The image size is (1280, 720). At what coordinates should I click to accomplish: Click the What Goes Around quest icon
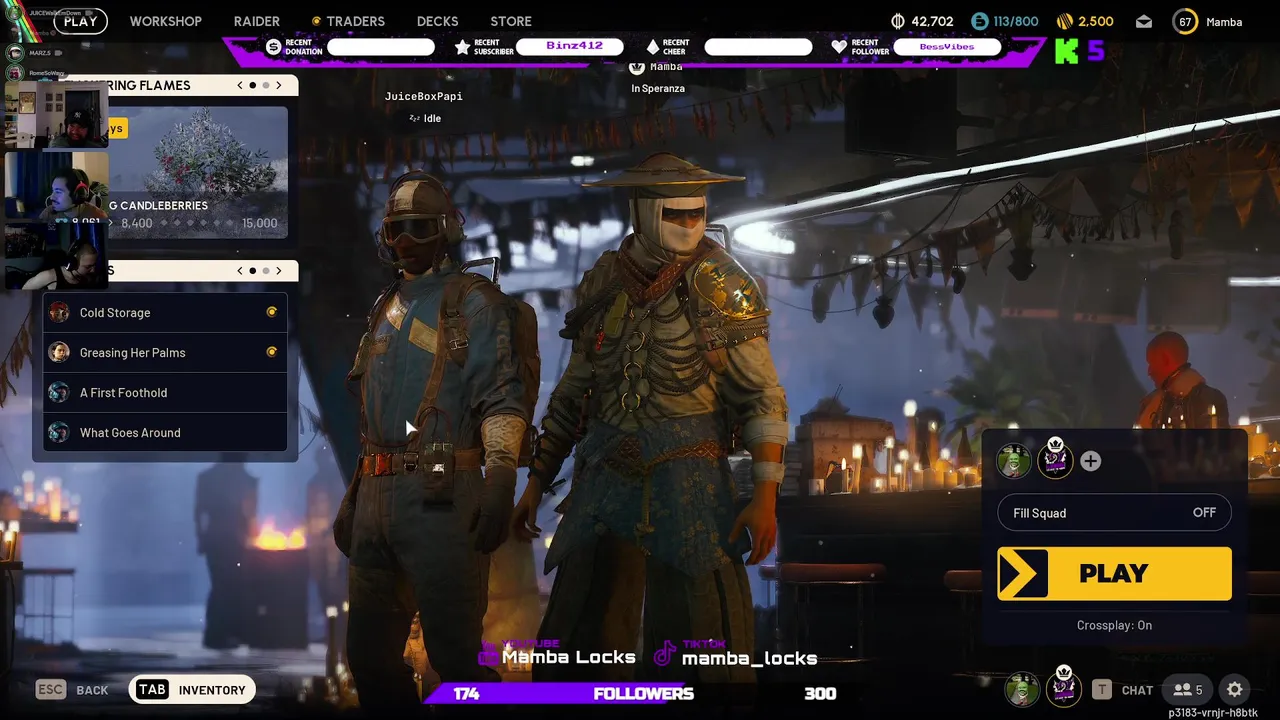(59, 432)
